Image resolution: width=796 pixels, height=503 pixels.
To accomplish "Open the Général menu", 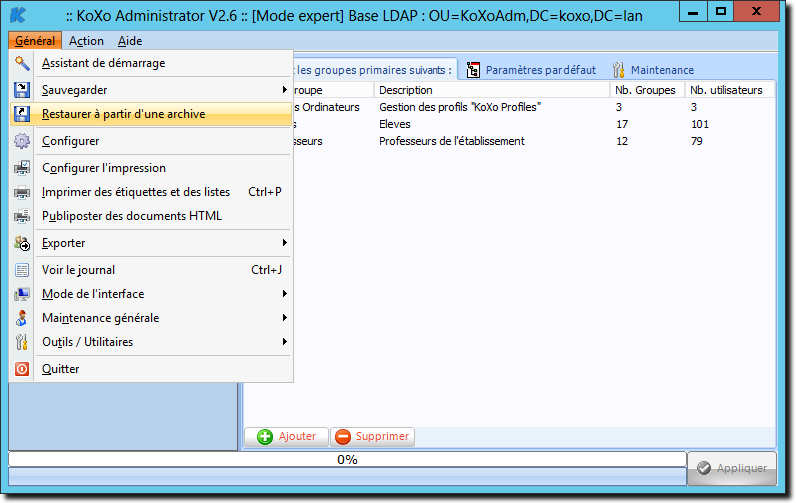I will coord(35,41).
